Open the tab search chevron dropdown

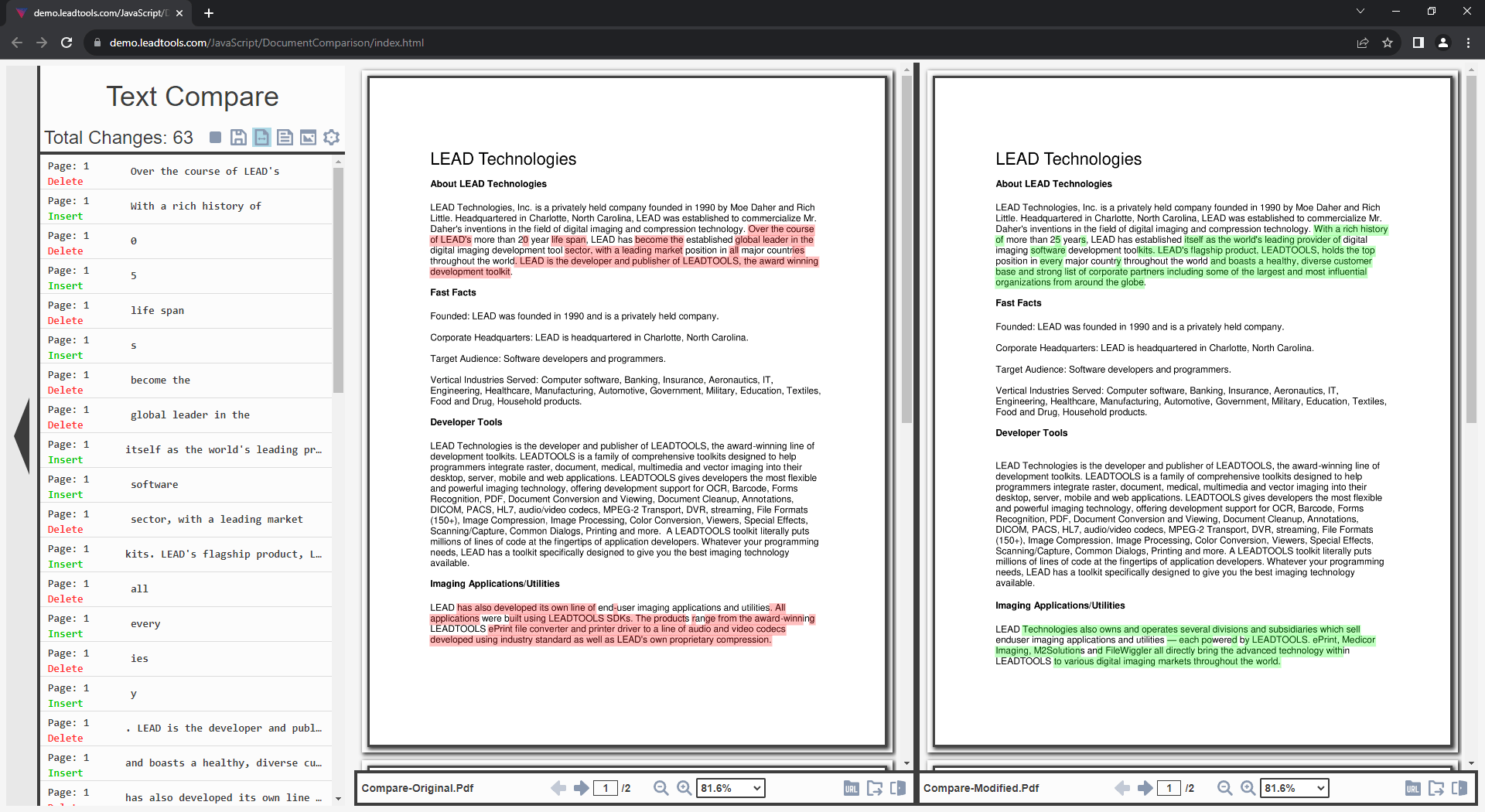click(x=1360, y=11)
